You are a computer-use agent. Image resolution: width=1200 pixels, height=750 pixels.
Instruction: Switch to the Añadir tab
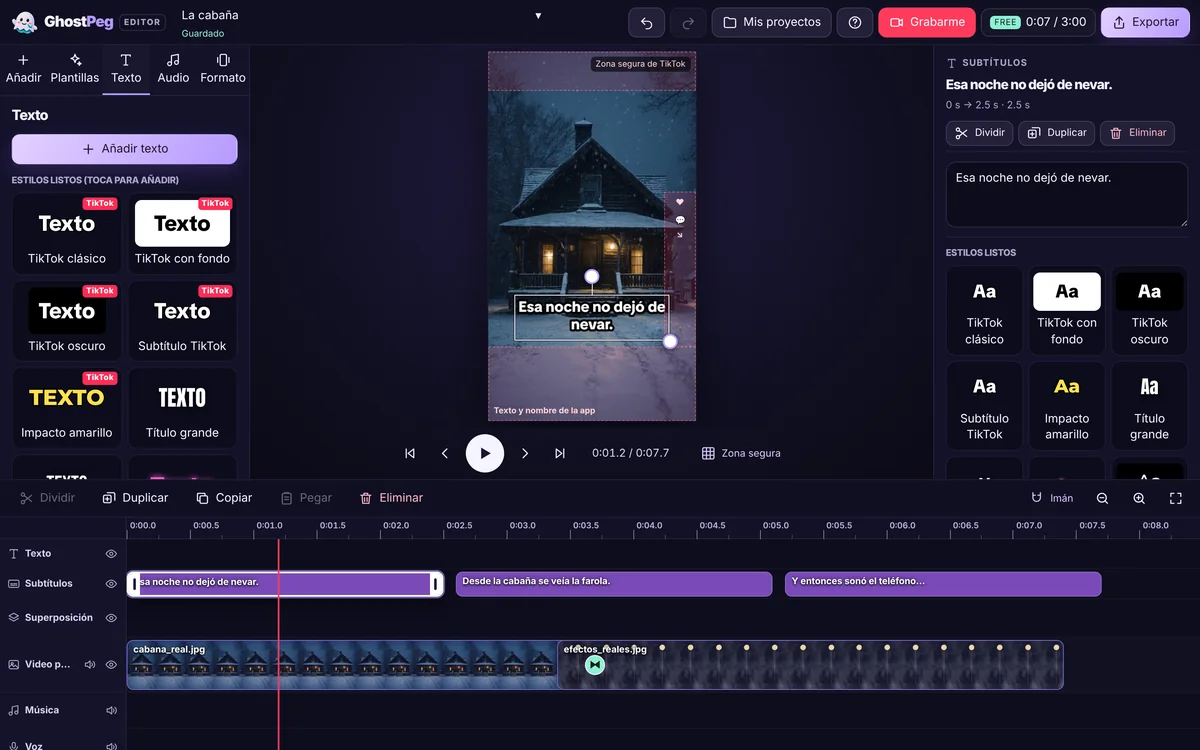(x=24, y=69)
